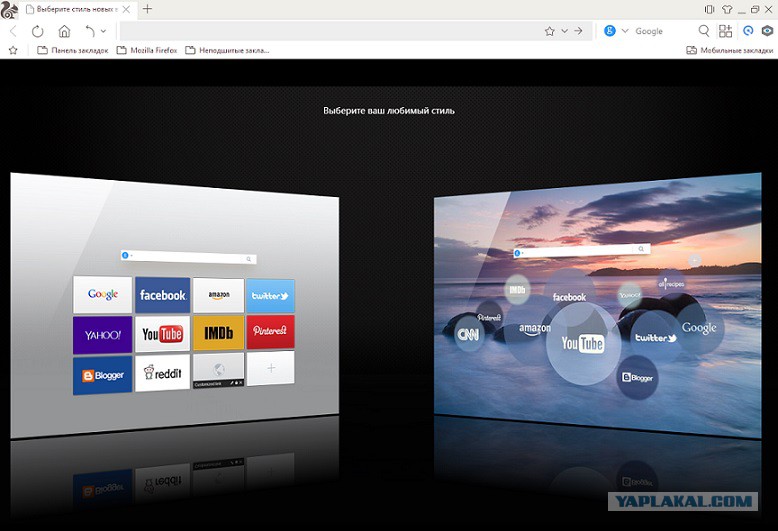This screenshot has width=778, height=531.
Task: Click the YAHOO! tile
Action: click(x=103, y=335)
